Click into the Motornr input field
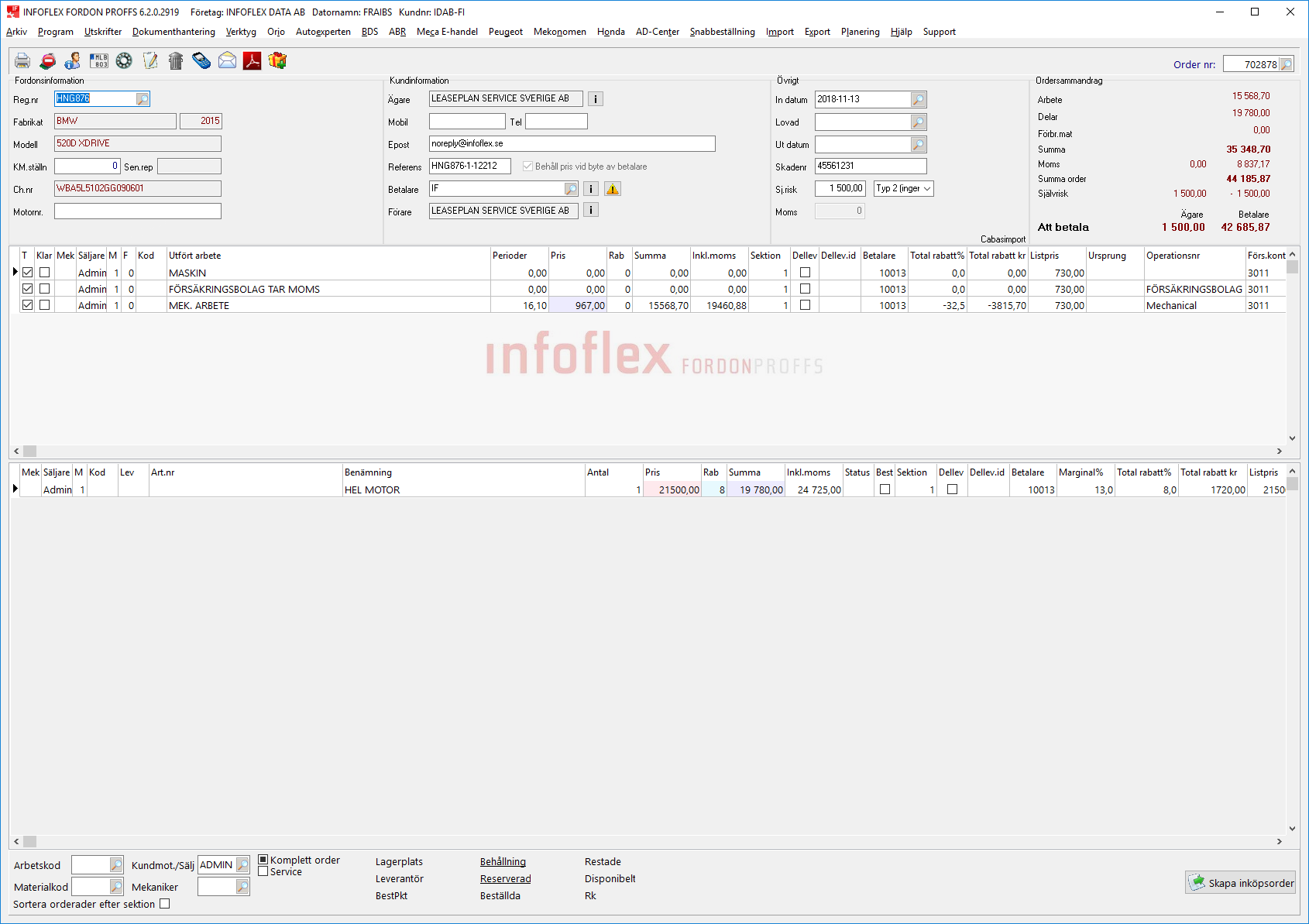 tap(138, 211)
